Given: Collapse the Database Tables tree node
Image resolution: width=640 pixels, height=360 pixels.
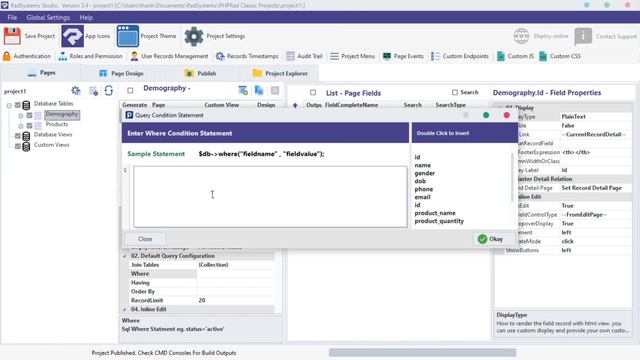Looking at the screenshot, I should coord(9,105).
